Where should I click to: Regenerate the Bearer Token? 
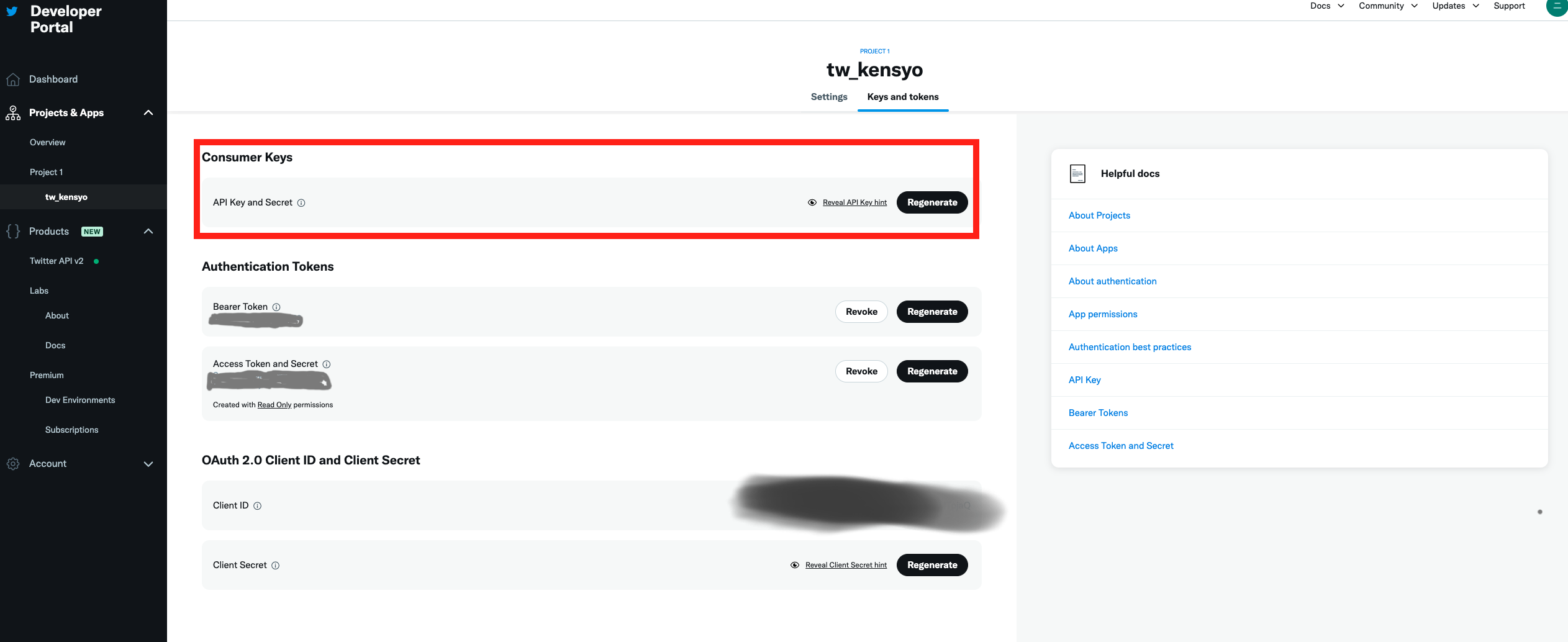click(932, 312)
